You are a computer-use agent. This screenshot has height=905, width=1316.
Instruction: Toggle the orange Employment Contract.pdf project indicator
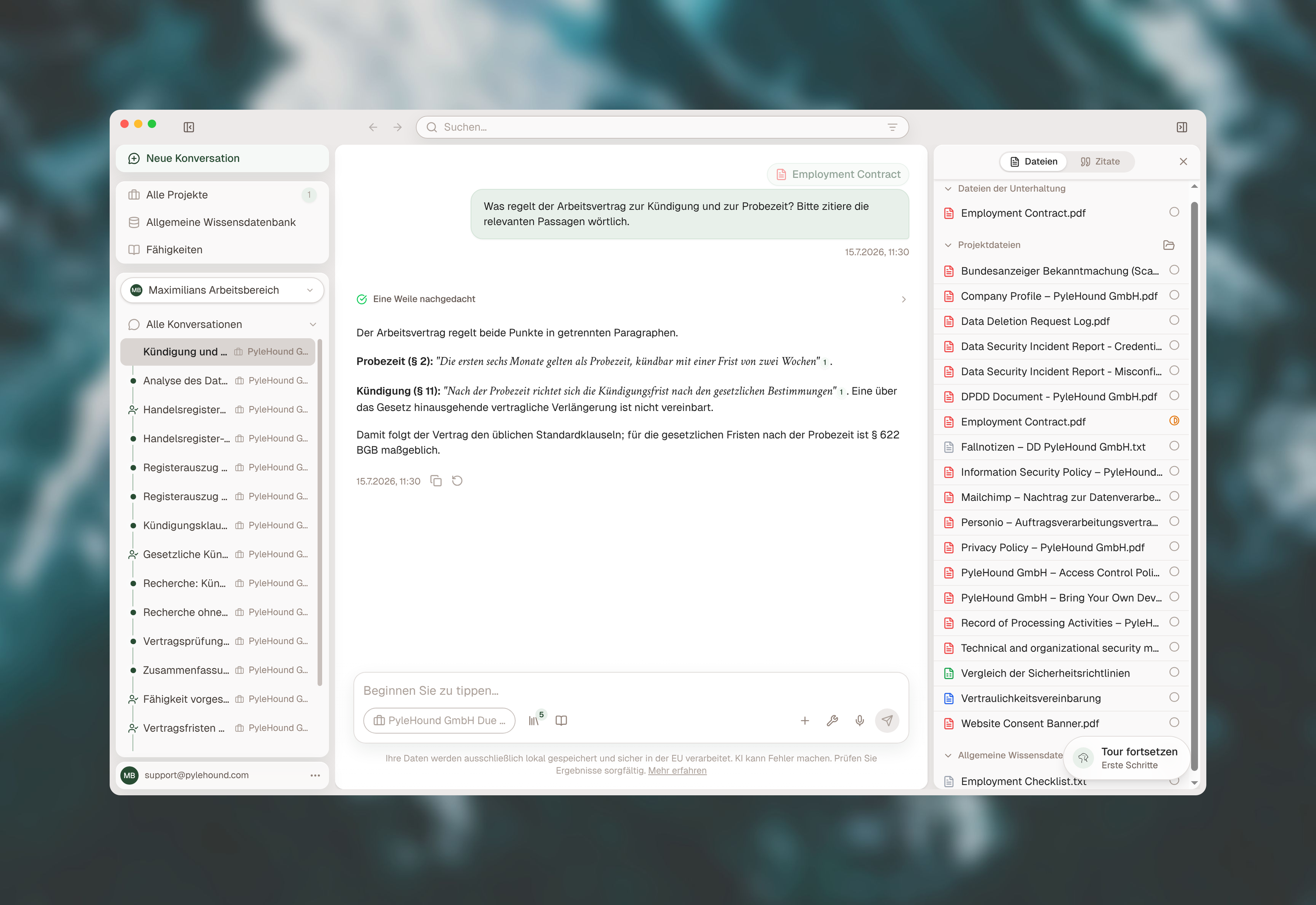coord(1174,421)
